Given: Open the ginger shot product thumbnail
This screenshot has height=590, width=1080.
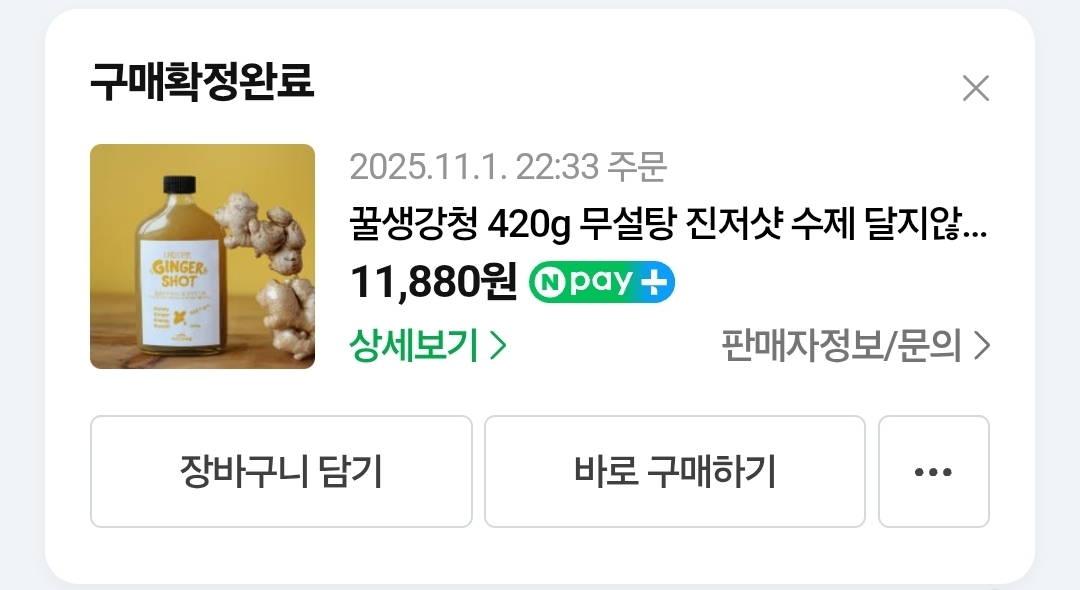Looking at the screenshot, I should 202,256.
